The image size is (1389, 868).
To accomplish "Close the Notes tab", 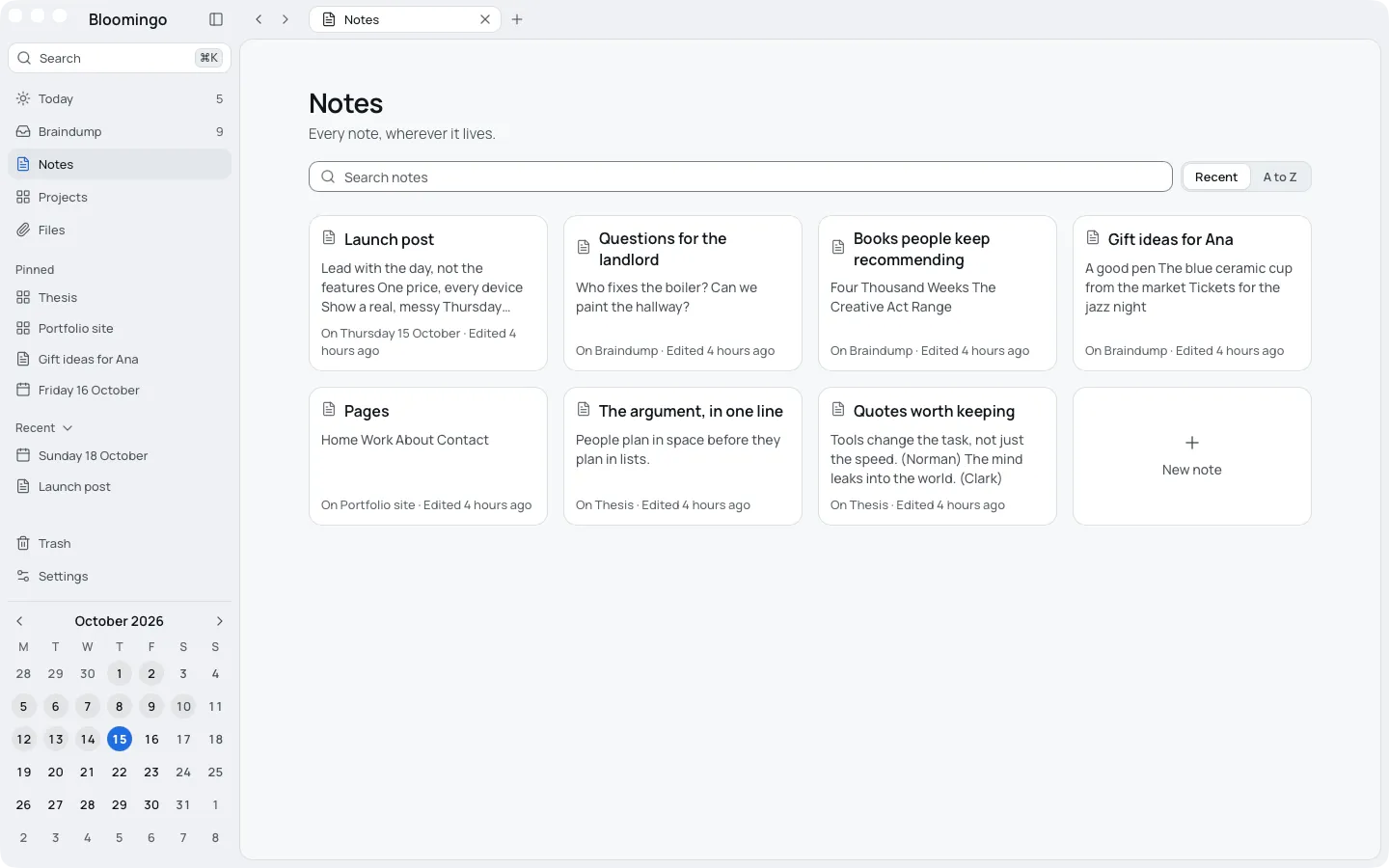I will pos(485,19).
